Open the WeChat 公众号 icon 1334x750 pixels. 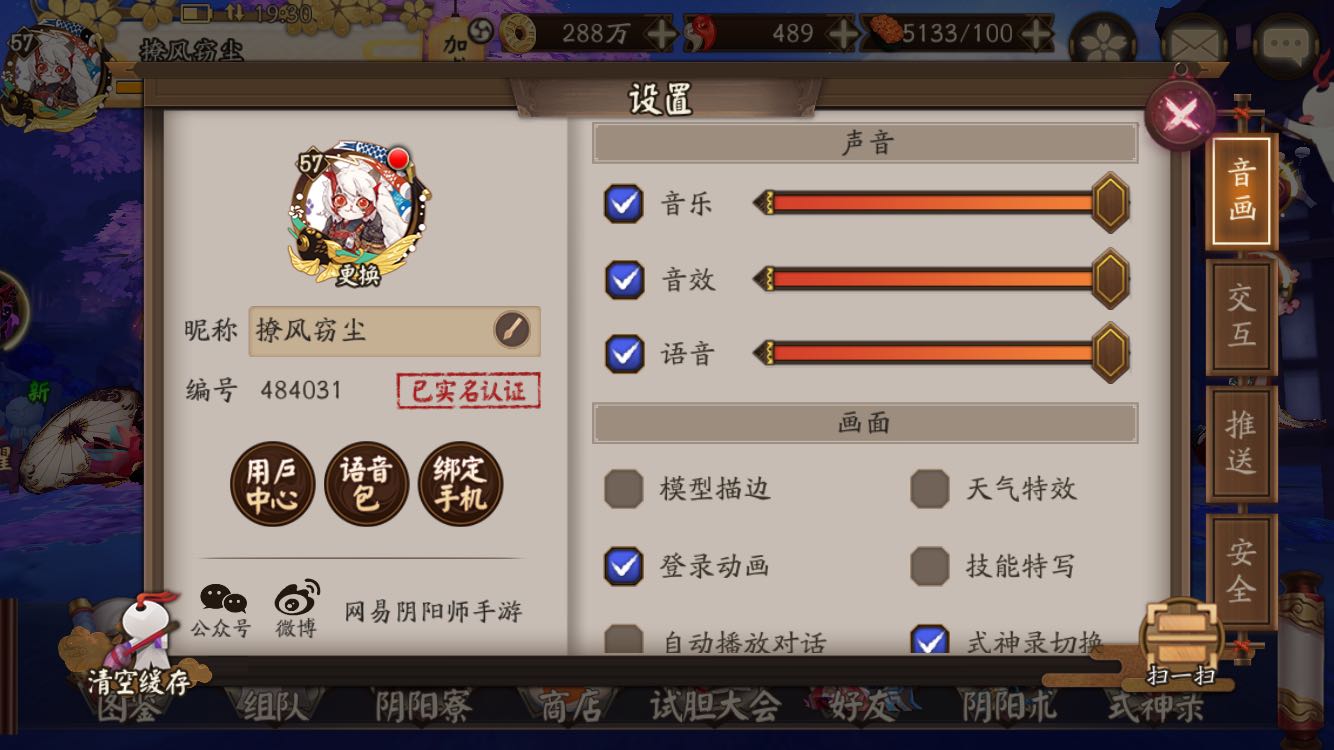pos(222,611)
